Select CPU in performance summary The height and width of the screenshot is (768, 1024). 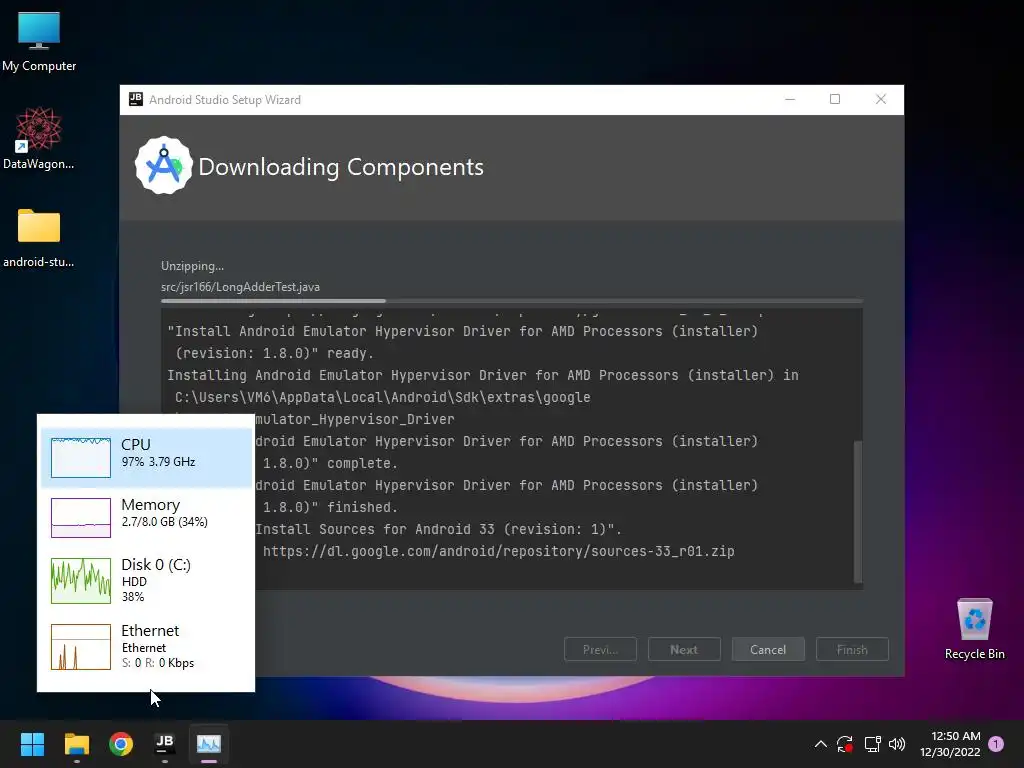pyautogui.click(x=146, y=457)
